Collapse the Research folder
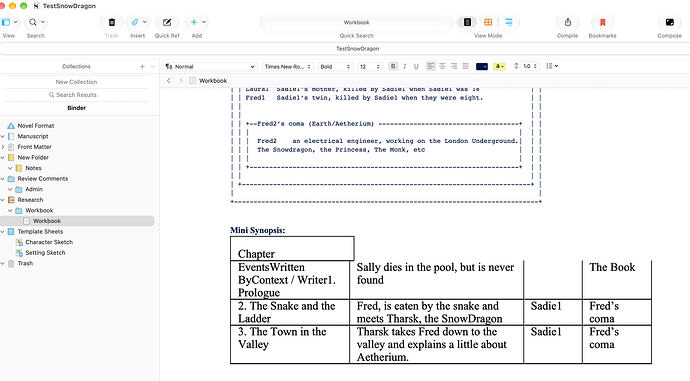The width and height of the screenshot is (690, 381). [x=3, y=200]
